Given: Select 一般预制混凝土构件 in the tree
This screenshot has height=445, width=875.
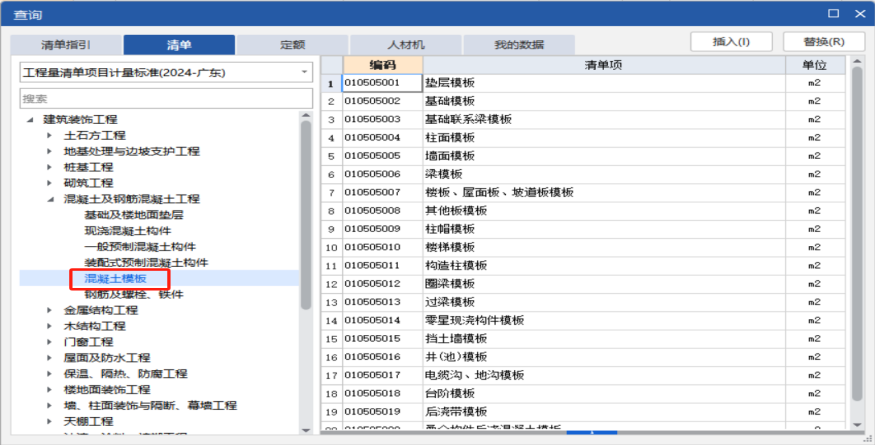Looking at the screenshot, I should pyautogui.click(x=140, y=247).
